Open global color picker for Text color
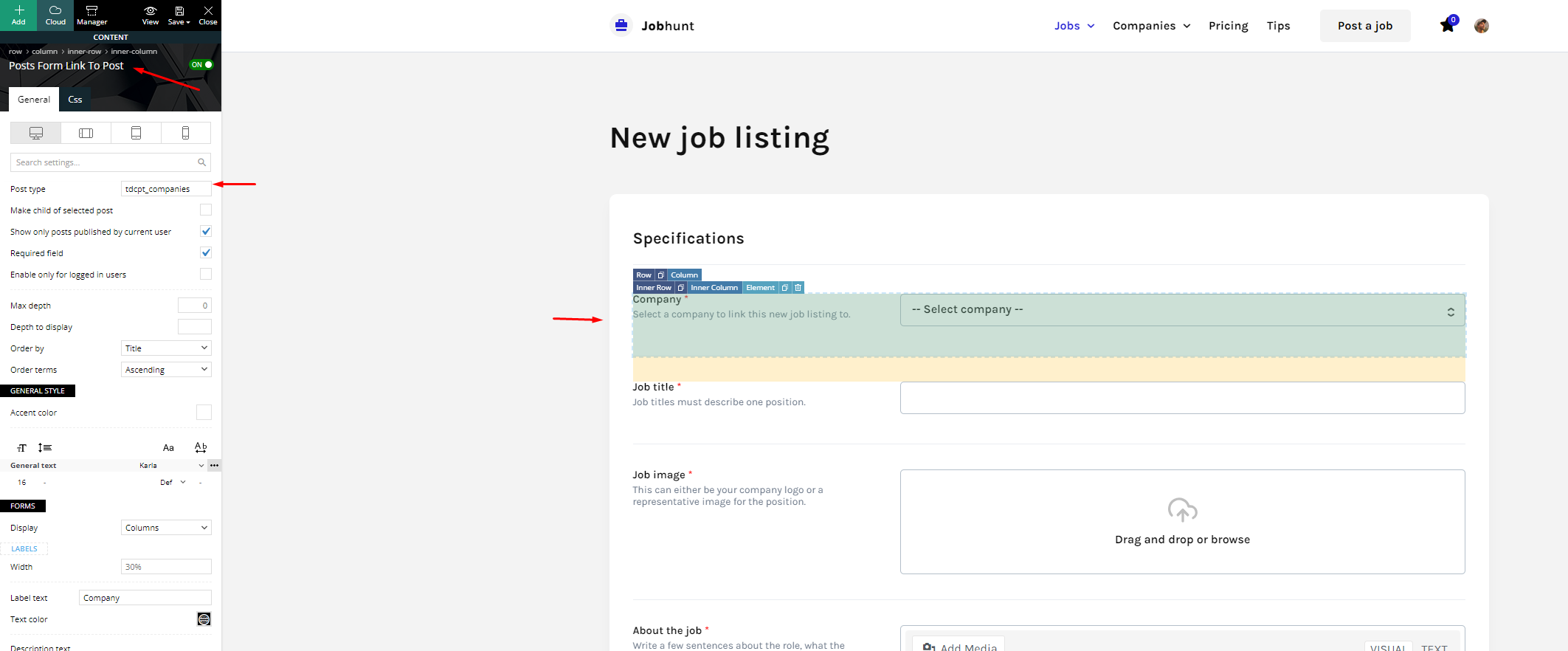Viewport: 1568px width, 651px height. tap(204, 619)
